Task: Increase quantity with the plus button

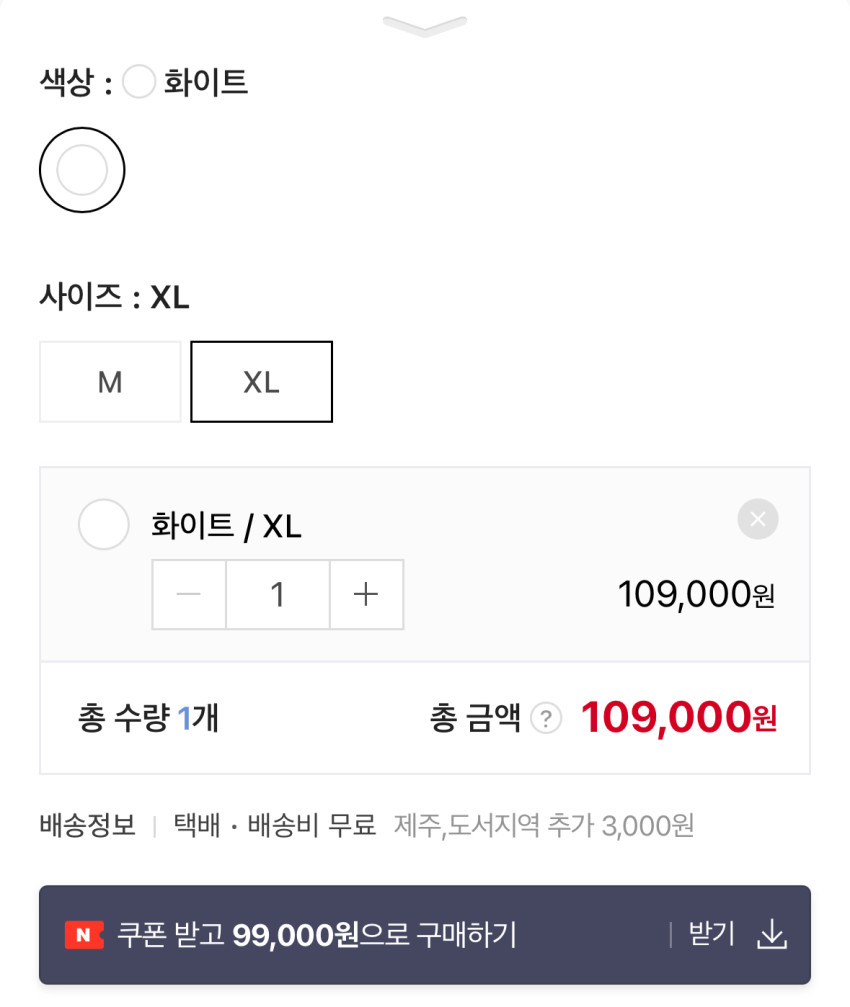Action: pos(366,595)
